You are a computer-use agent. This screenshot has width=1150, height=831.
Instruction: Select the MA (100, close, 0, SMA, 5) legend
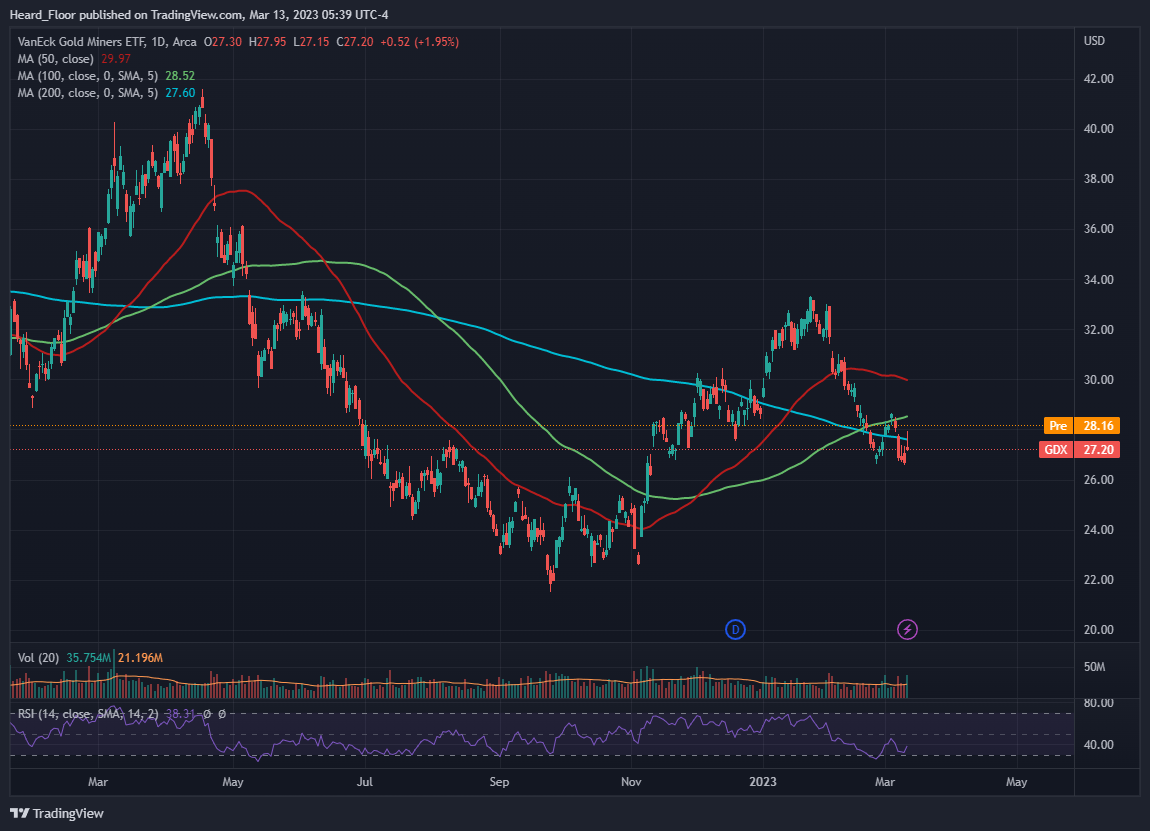point(88,76)
